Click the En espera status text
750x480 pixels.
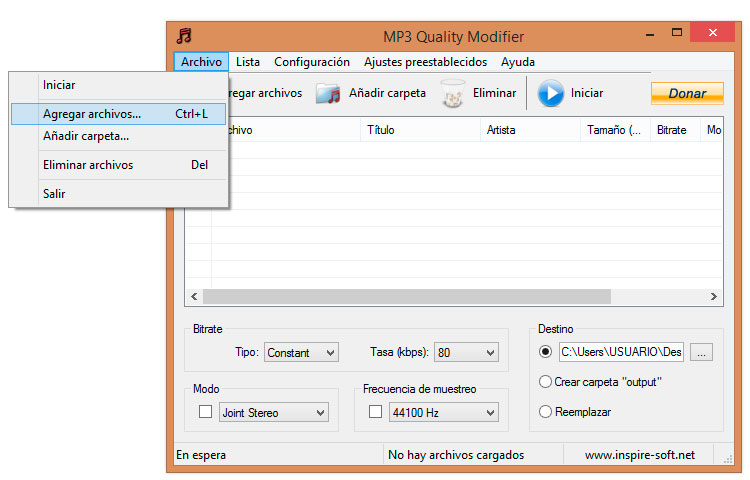201,455
